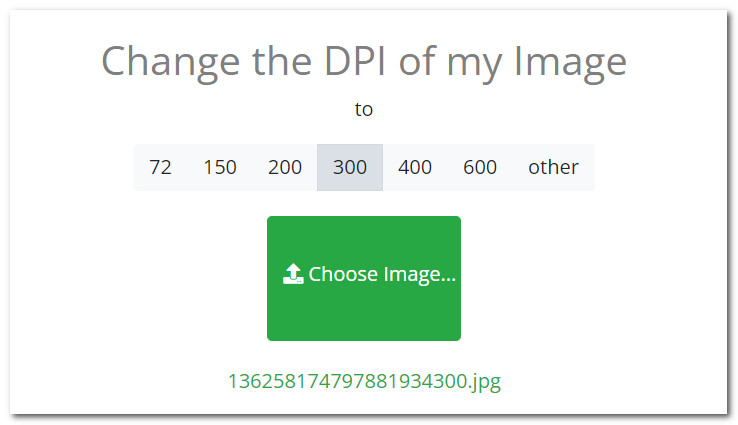
Task: Select the 150 DPI option
Action: click(x=220, y=168)
